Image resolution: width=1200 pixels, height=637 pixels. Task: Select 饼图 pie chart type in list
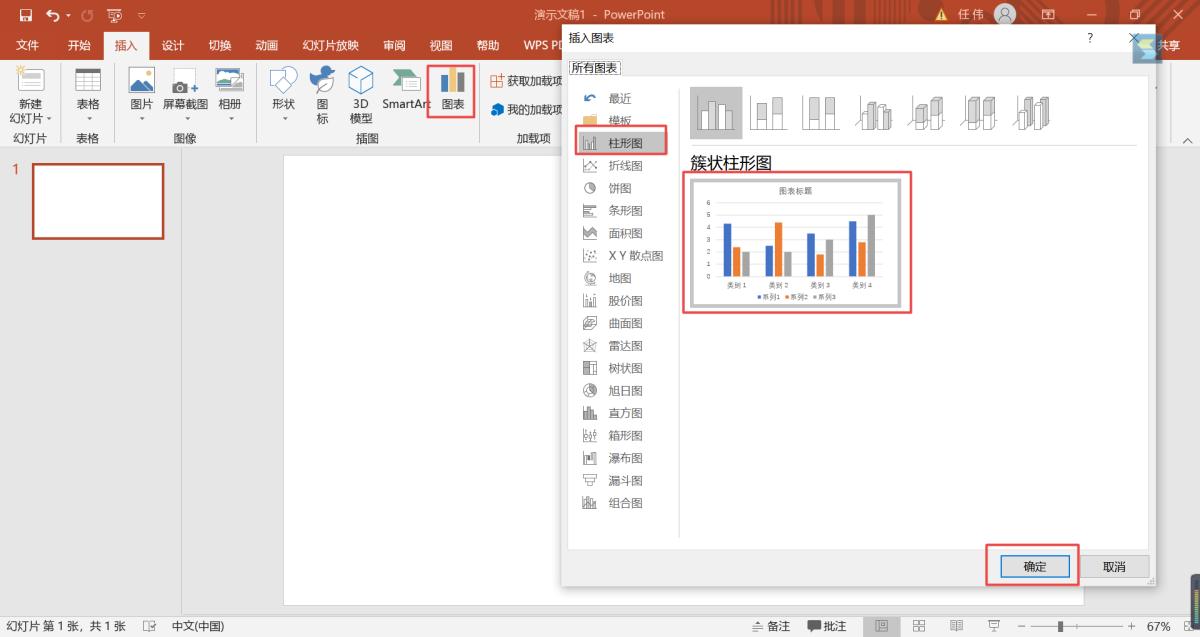pos(620,188)
